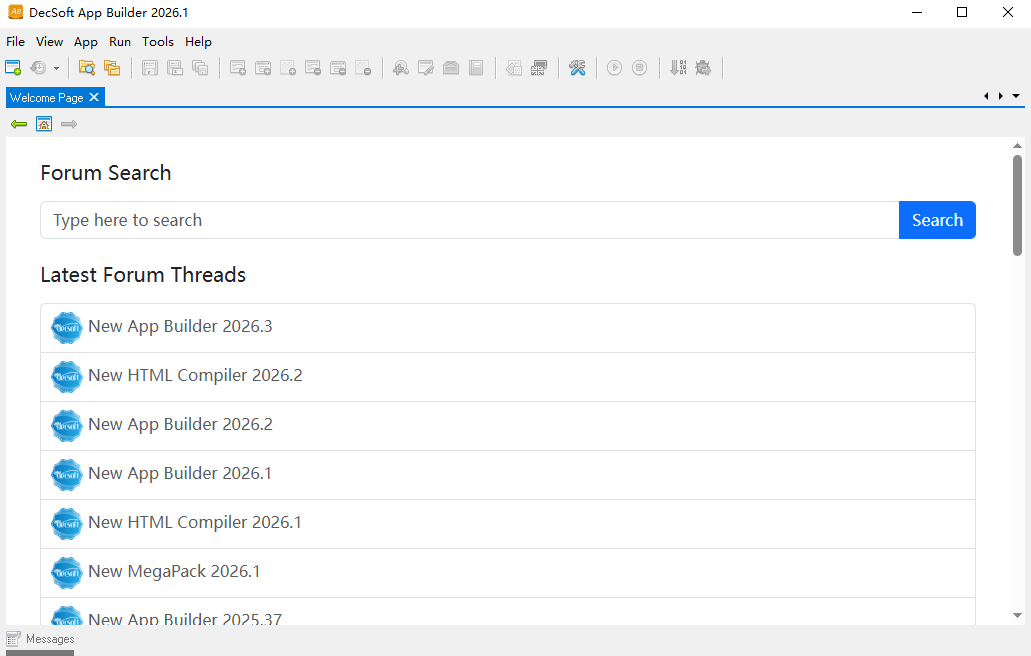This screenshot has width=1031, height=656.
Task: Open the Run menu
Action: 120,42
